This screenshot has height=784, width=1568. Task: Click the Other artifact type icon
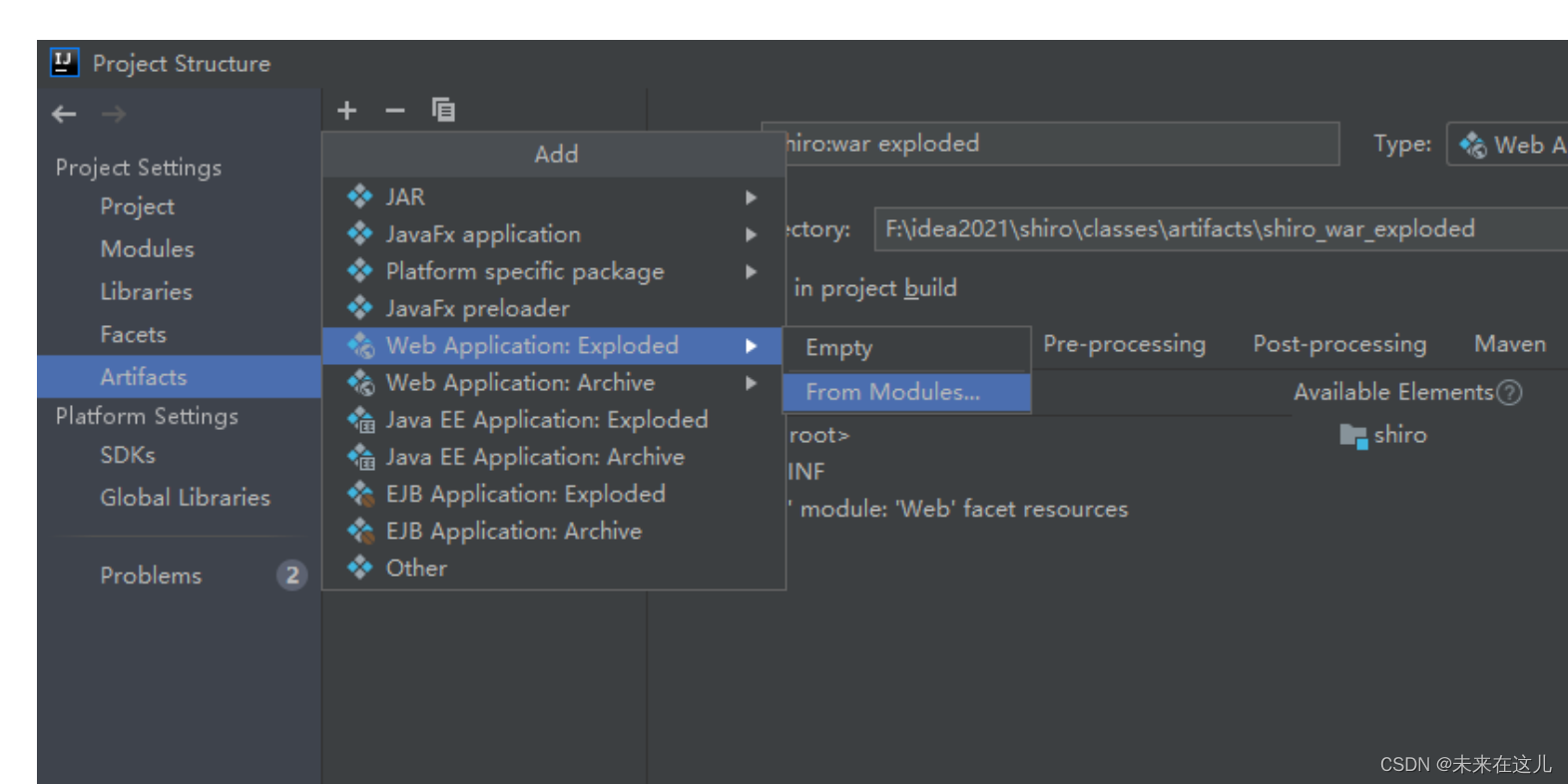pyautogui.click(x=359, y=568)
